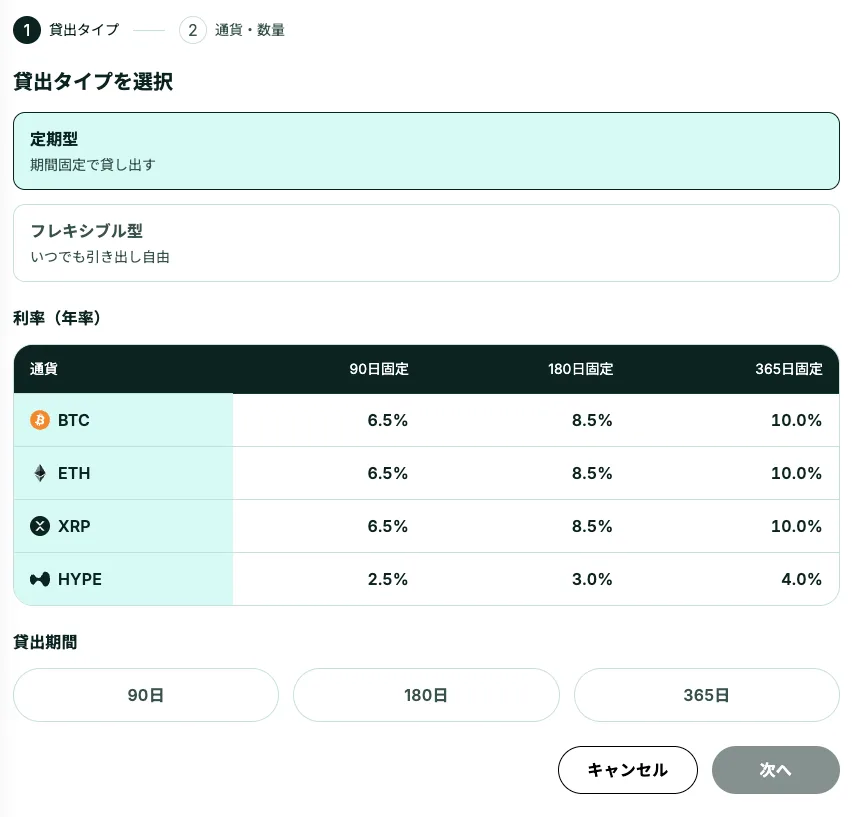The image size is (856, 817).
Task: Click the キャンセル button
Action: [628, 770]
